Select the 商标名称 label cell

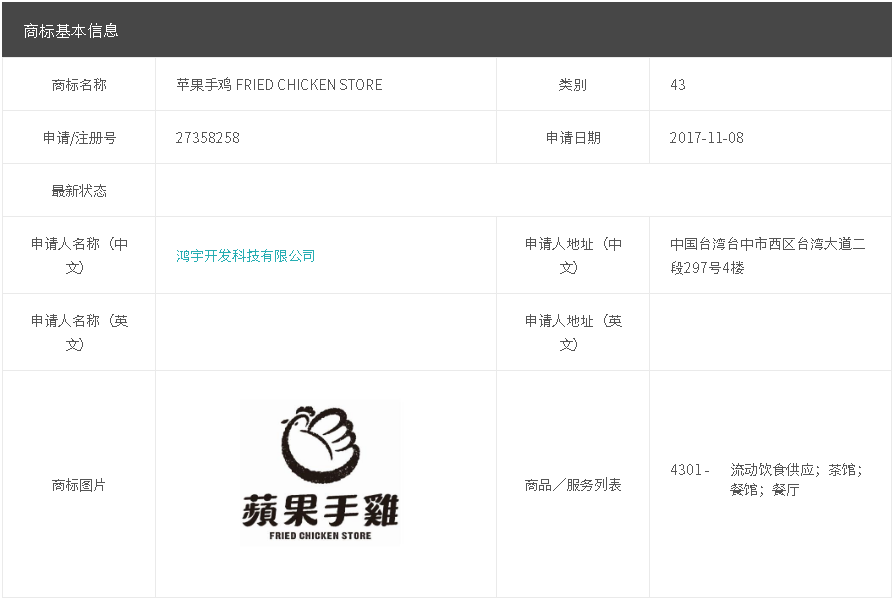pyautogui.click(x=79, y=85)
